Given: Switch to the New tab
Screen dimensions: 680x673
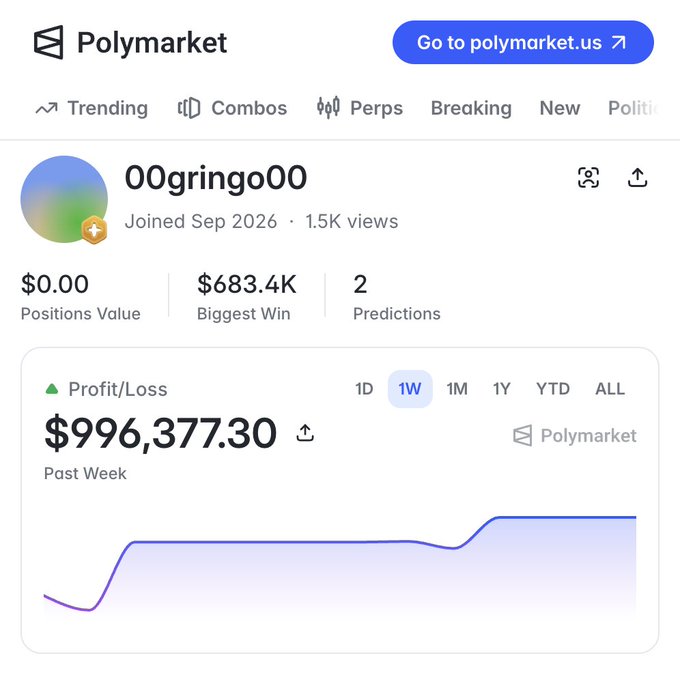Looking at the screenshot, I should (x=559, y=108).
